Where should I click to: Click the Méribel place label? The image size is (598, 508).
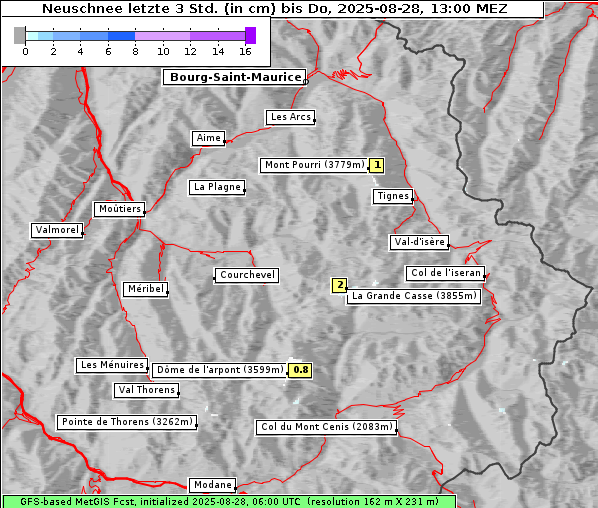tap(146, 289)
